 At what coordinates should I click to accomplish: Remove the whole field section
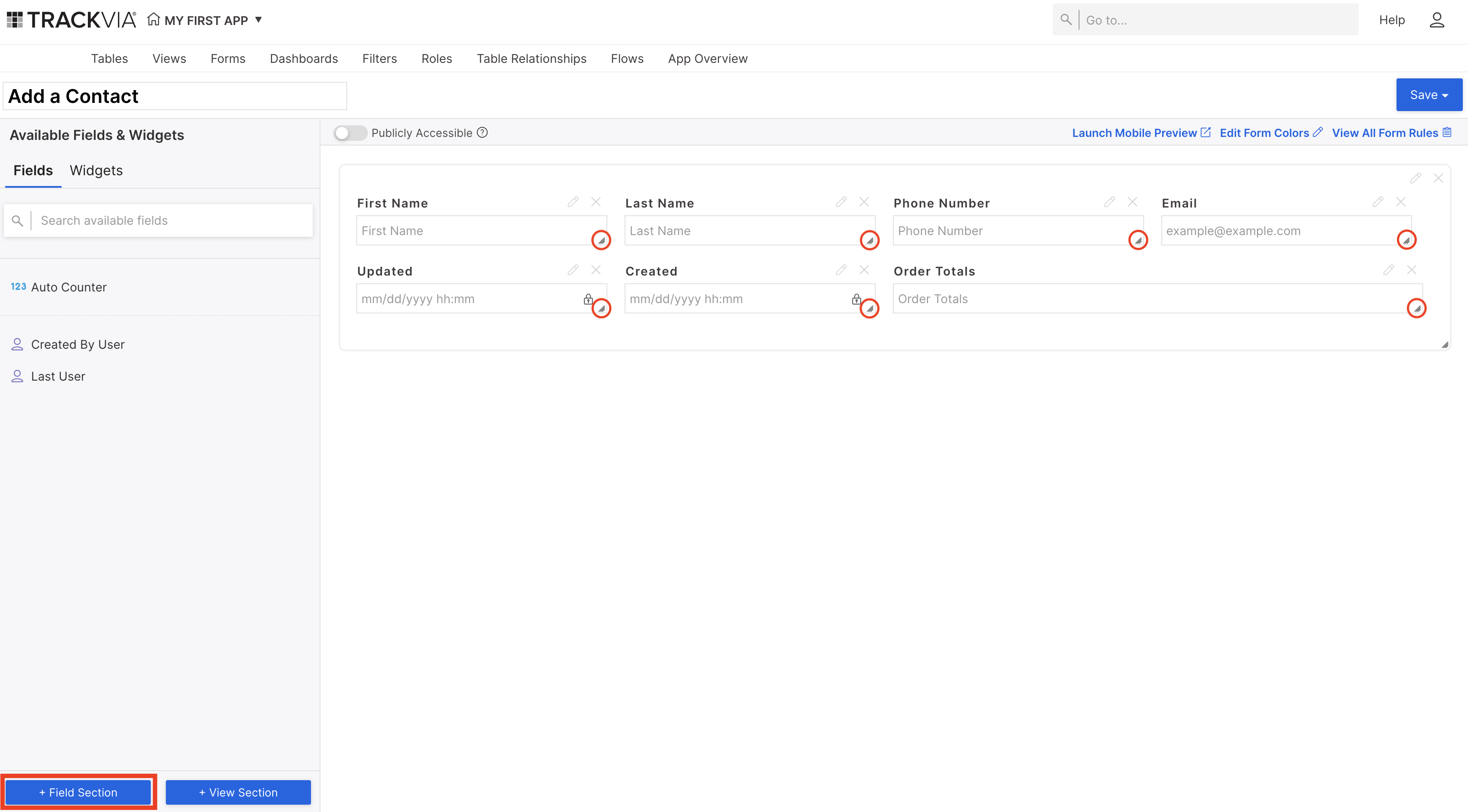(x=1438, y=178)
